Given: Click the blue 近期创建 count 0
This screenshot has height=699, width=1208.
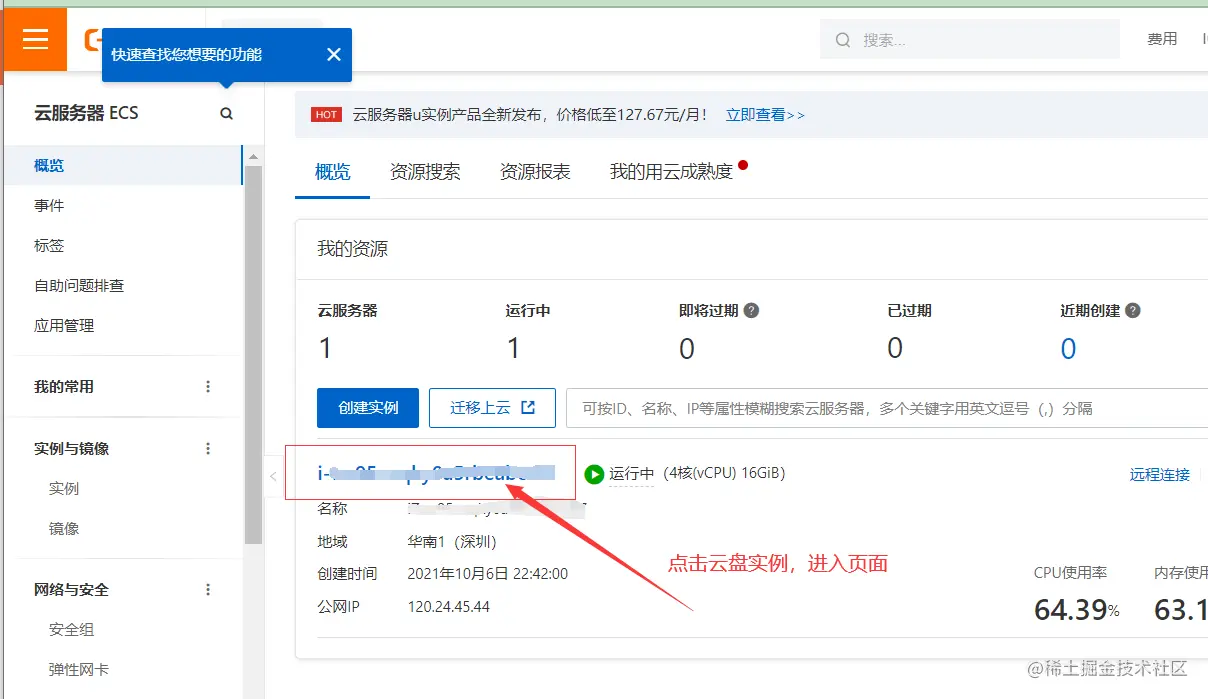Looking at the screenshot, I should pos(1068,348).
